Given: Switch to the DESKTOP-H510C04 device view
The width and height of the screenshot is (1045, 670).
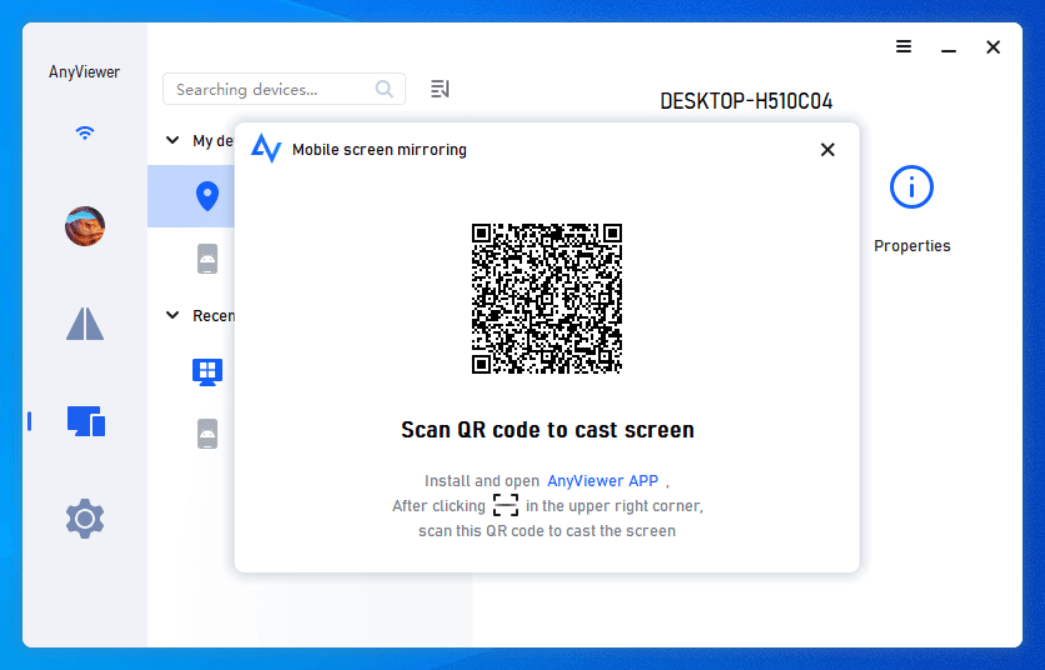Looking at the screenshot, I should click(x=747, y=101).
